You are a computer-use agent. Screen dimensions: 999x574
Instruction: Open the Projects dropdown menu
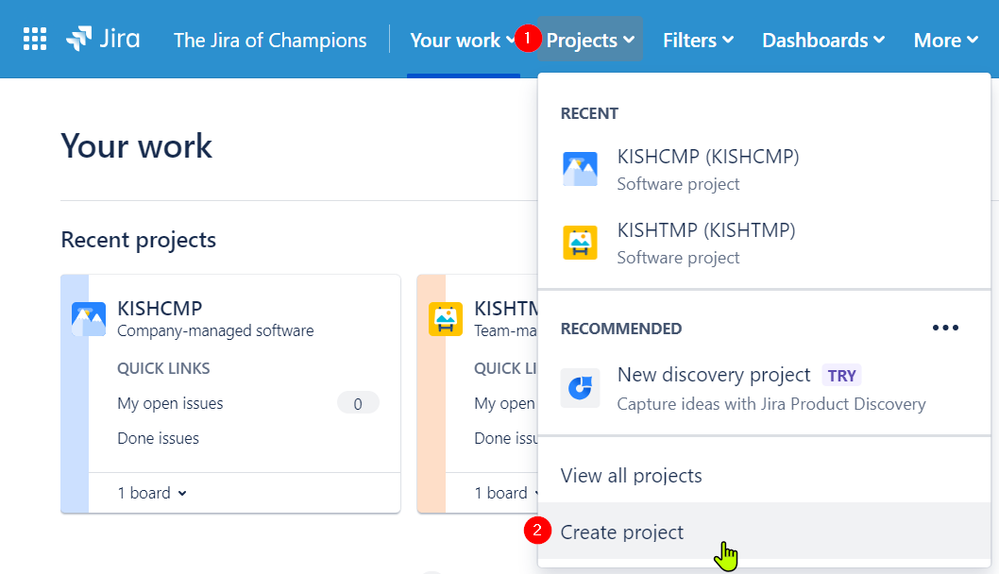590,40
